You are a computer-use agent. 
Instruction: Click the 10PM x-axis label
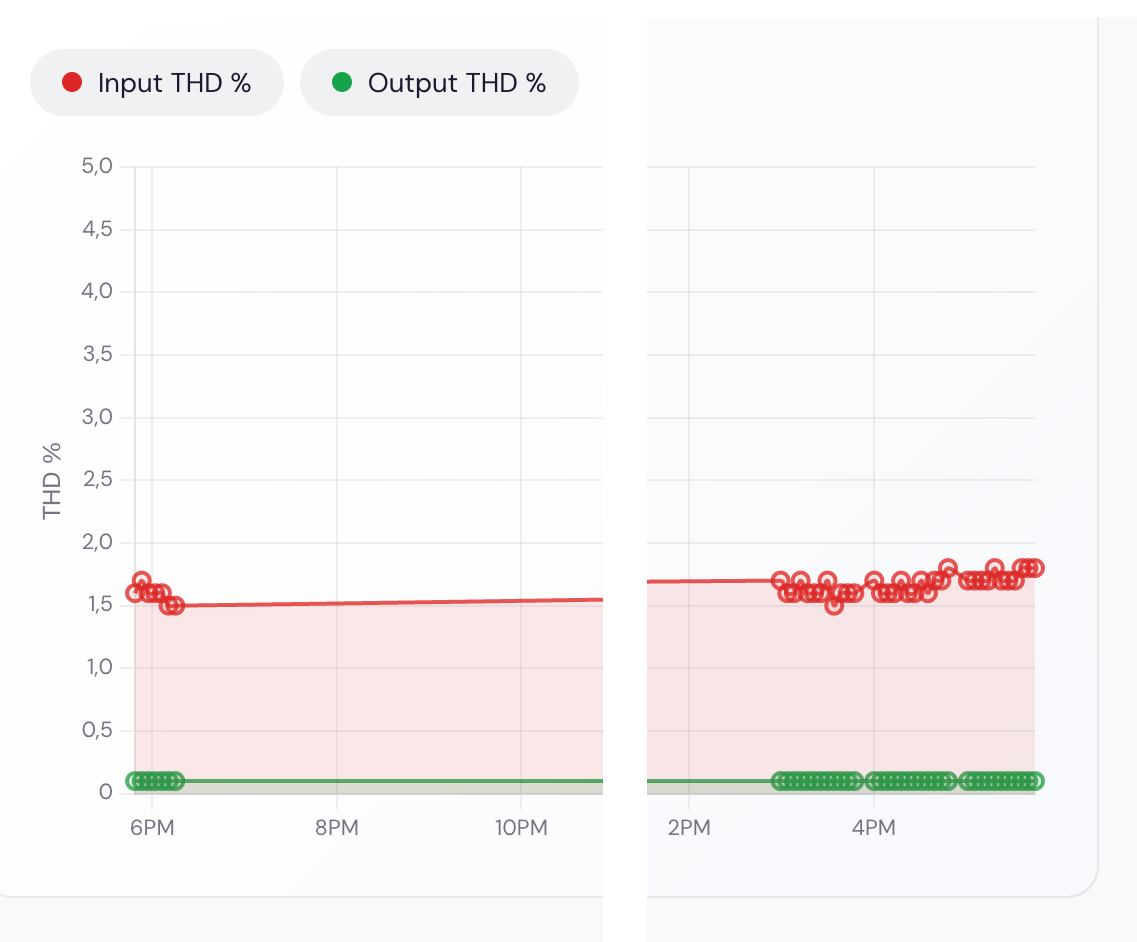click(521, 829)
